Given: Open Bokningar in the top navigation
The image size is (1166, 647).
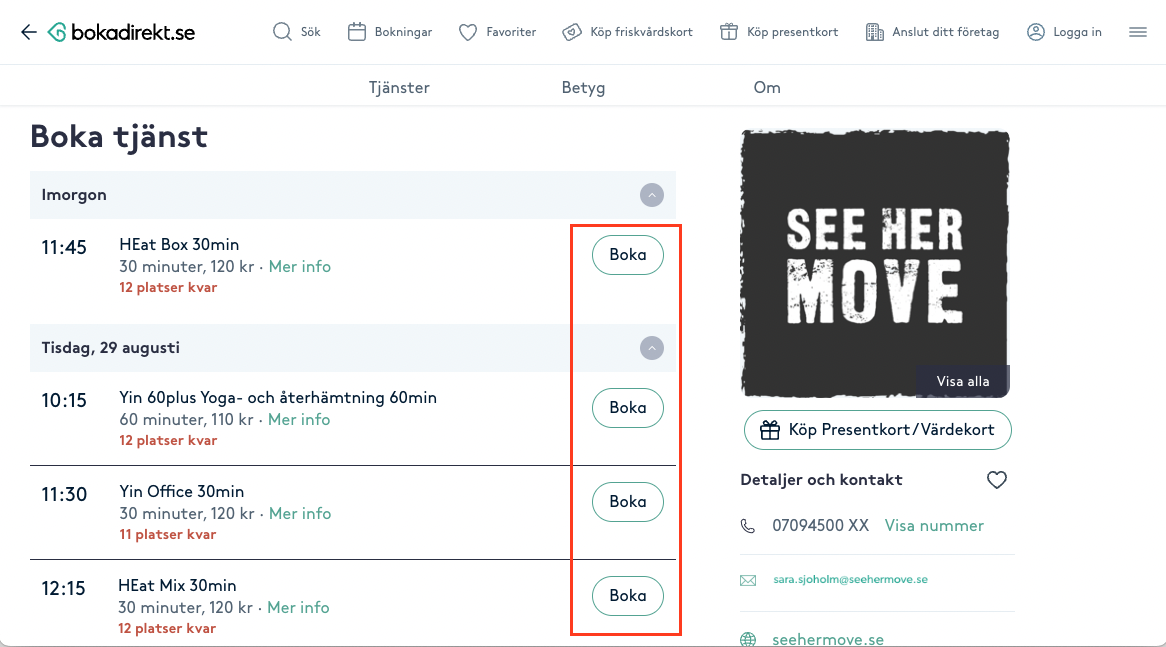Looking at the screenshot, I should tap(403, 32).
